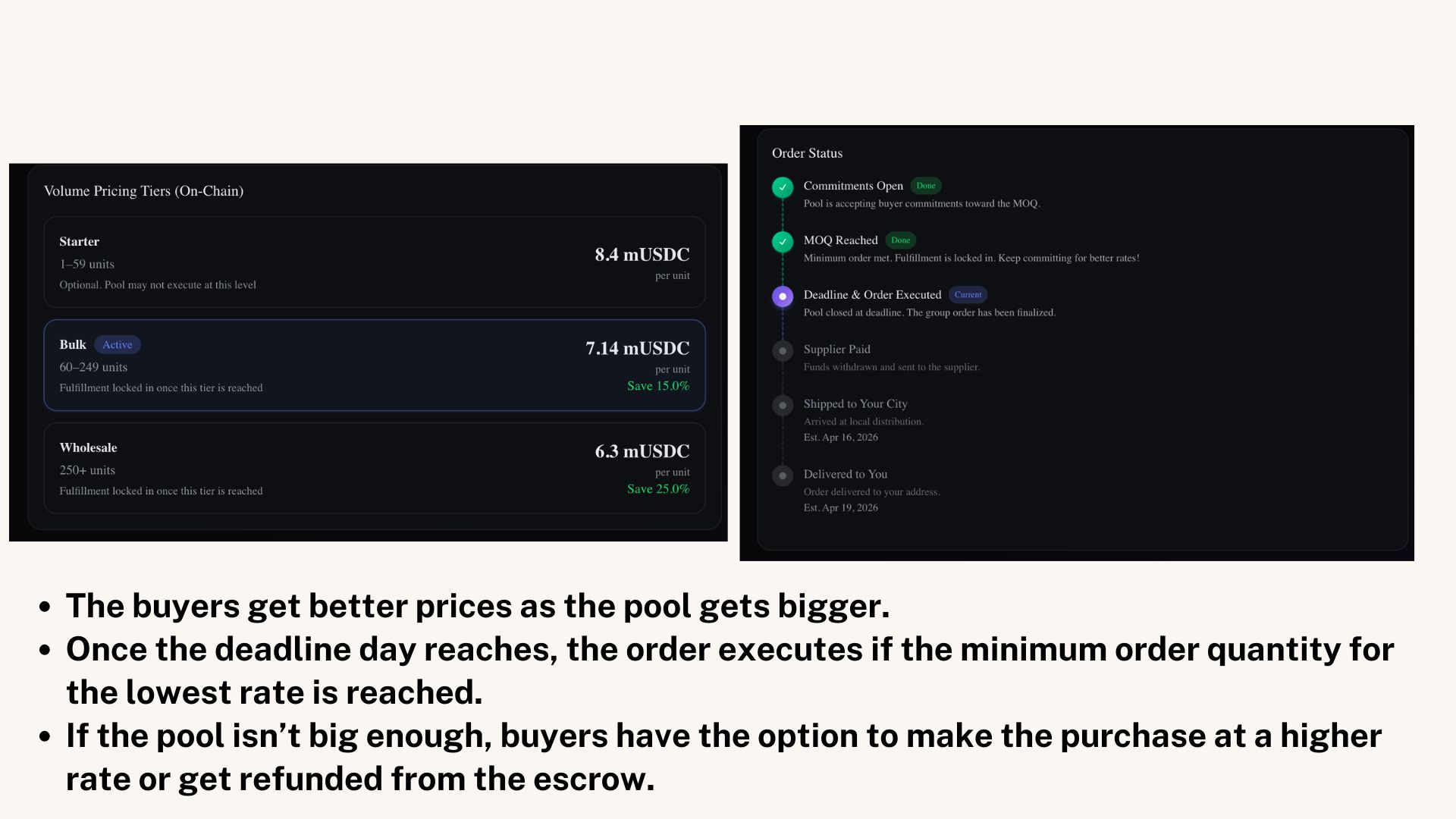Screen dimensions: 1456x819
Task: Select the Starter pricing tier card
Action: point(375,262)
